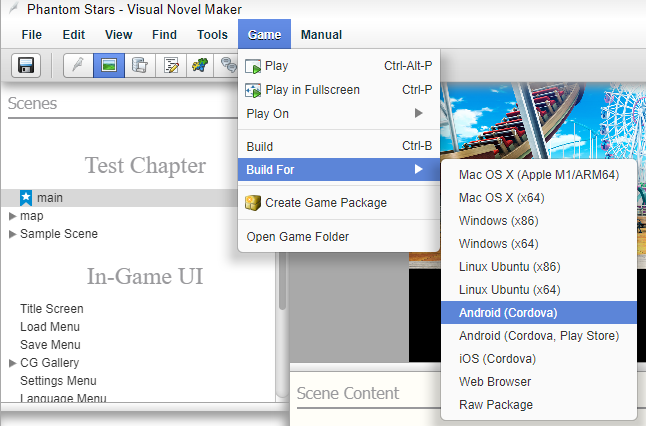This screenshot has height=426, width=646.
Task: Open the File menu
Action: coord(32,35)
